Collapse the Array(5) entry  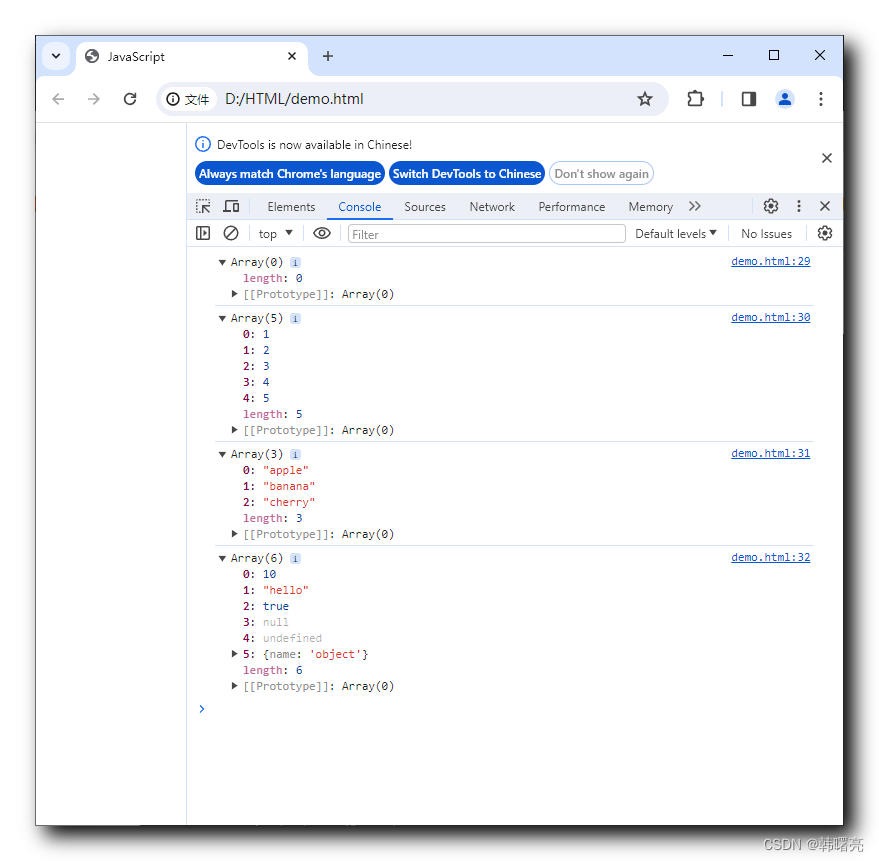click(x=223, y=318)
